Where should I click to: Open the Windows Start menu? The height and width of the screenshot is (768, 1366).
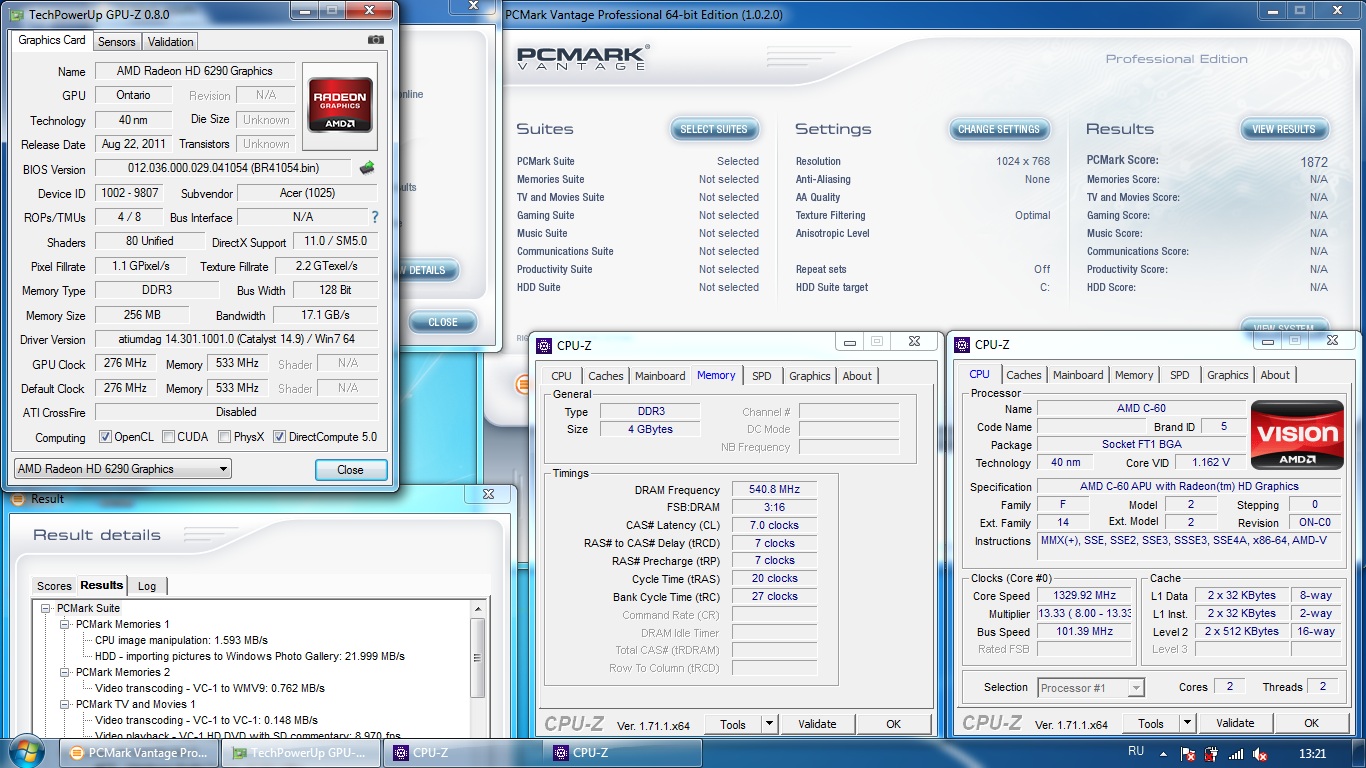pyautogui.click(x=24, y=752)
